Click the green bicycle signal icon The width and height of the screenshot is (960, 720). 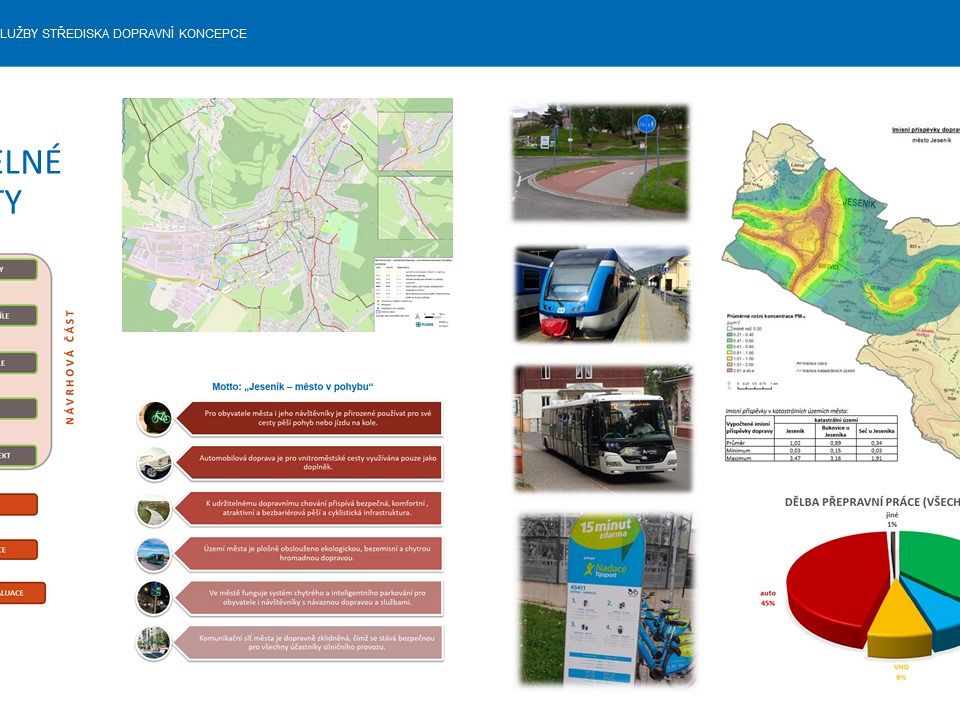click(x=154, y=418)
